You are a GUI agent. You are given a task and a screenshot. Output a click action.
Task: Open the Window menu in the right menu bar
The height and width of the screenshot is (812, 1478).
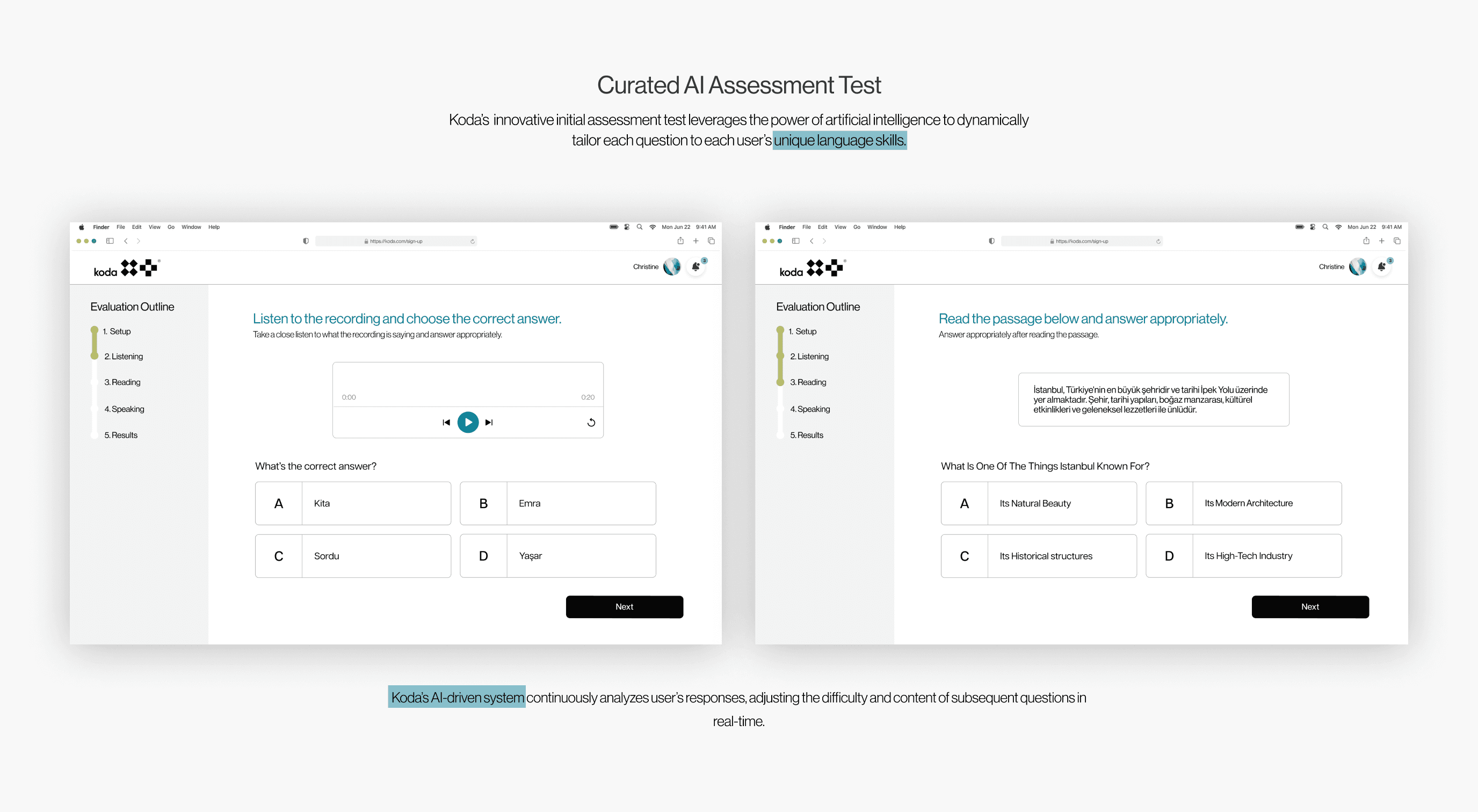pyautogui.click(x=876, y=227)
